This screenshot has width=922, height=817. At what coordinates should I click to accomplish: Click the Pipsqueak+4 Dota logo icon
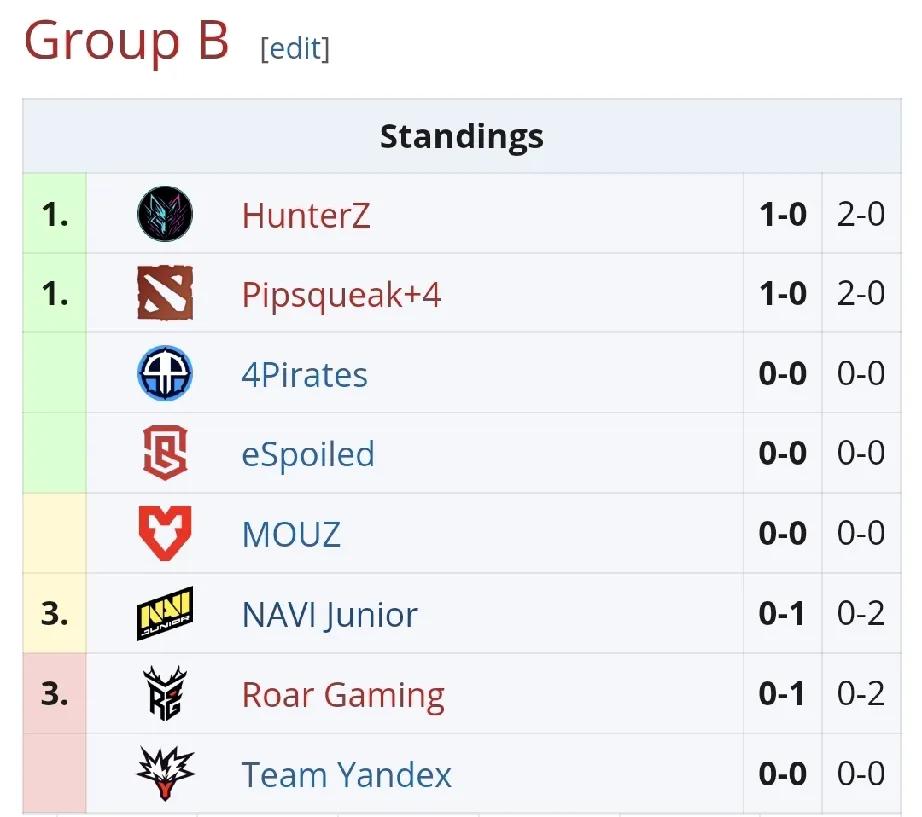[165, 294]
